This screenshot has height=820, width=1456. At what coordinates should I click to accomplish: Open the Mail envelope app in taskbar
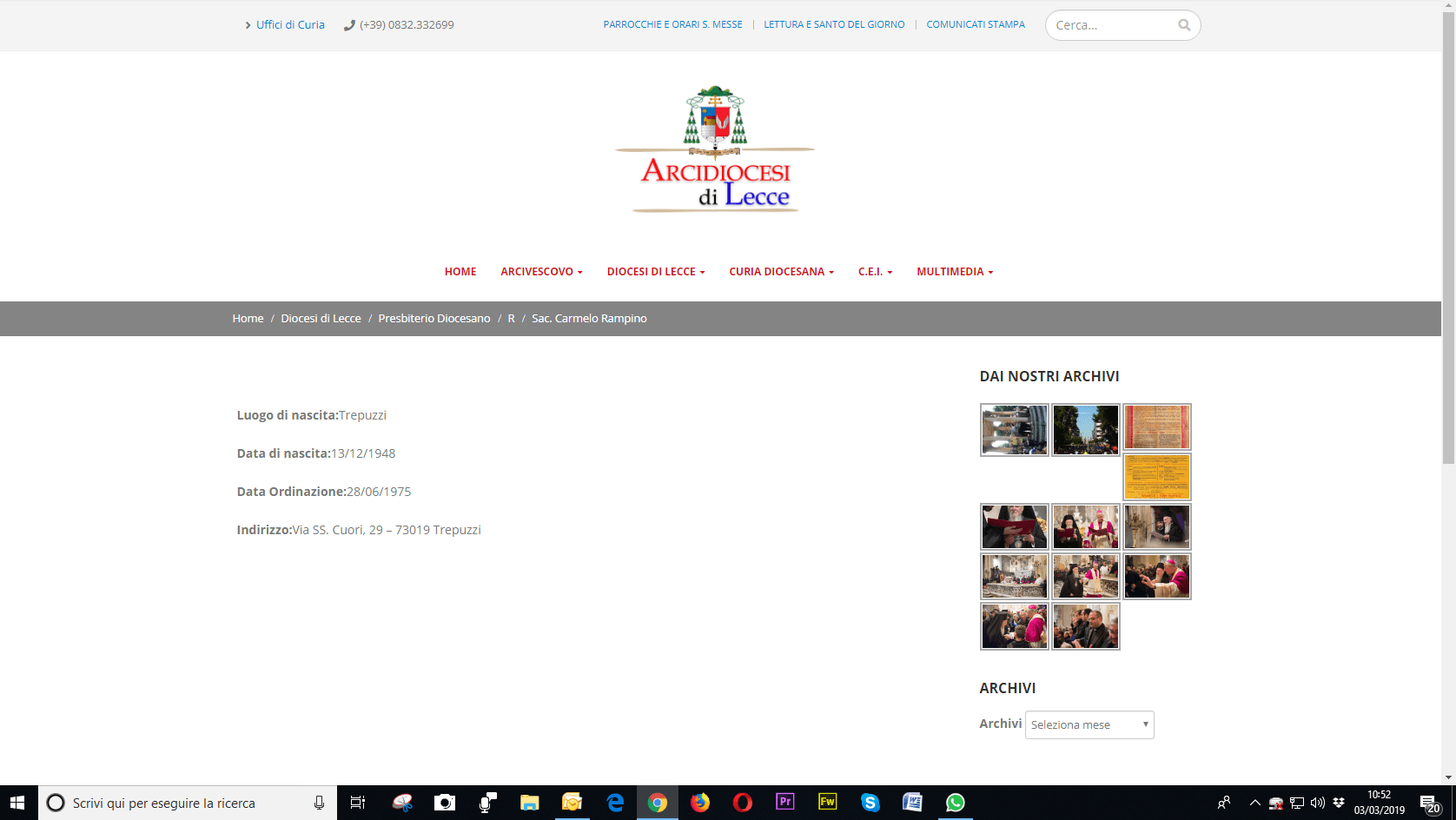572,803
